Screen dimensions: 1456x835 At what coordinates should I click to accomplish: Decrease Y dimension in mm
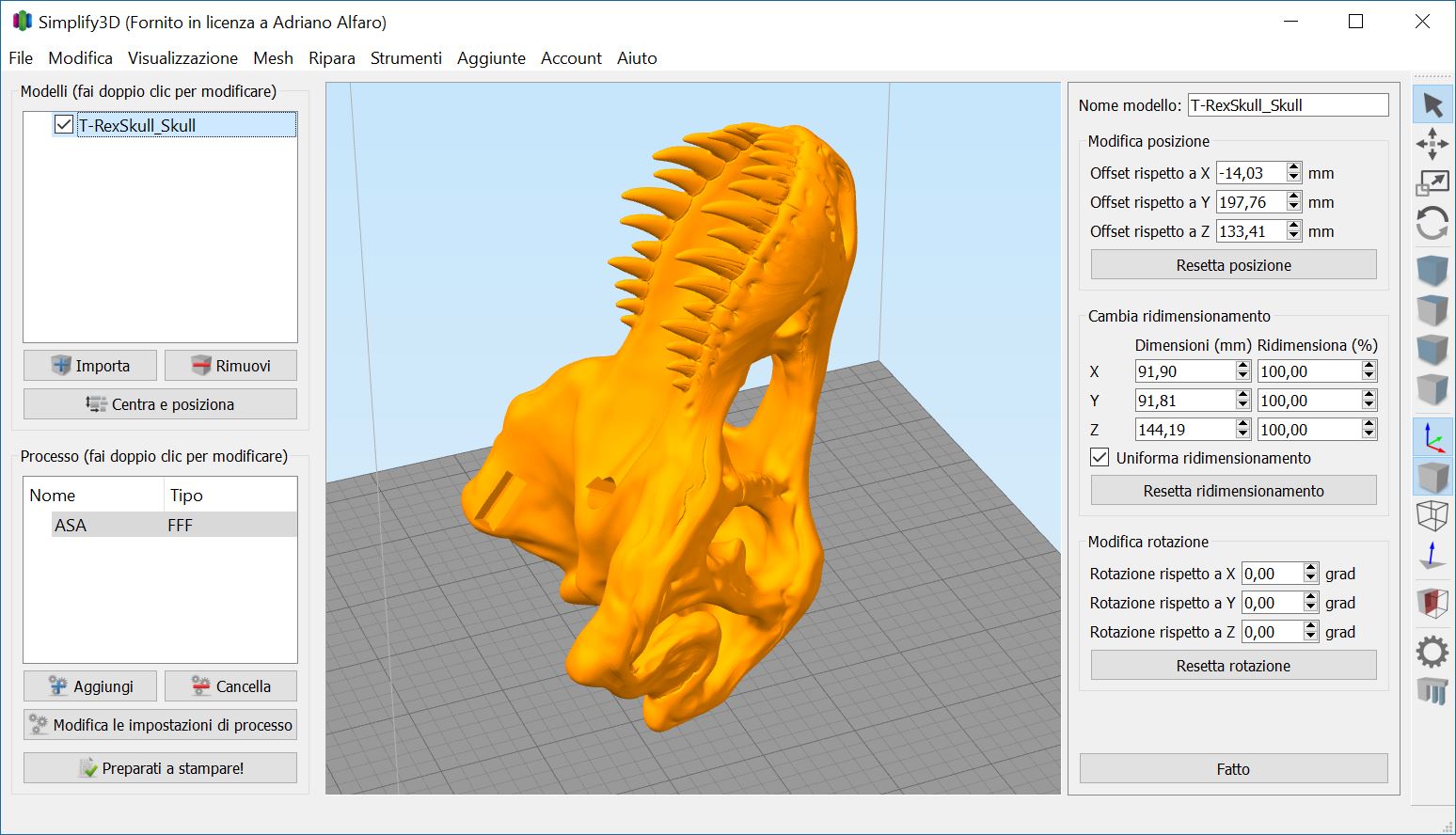point(1243,405)
